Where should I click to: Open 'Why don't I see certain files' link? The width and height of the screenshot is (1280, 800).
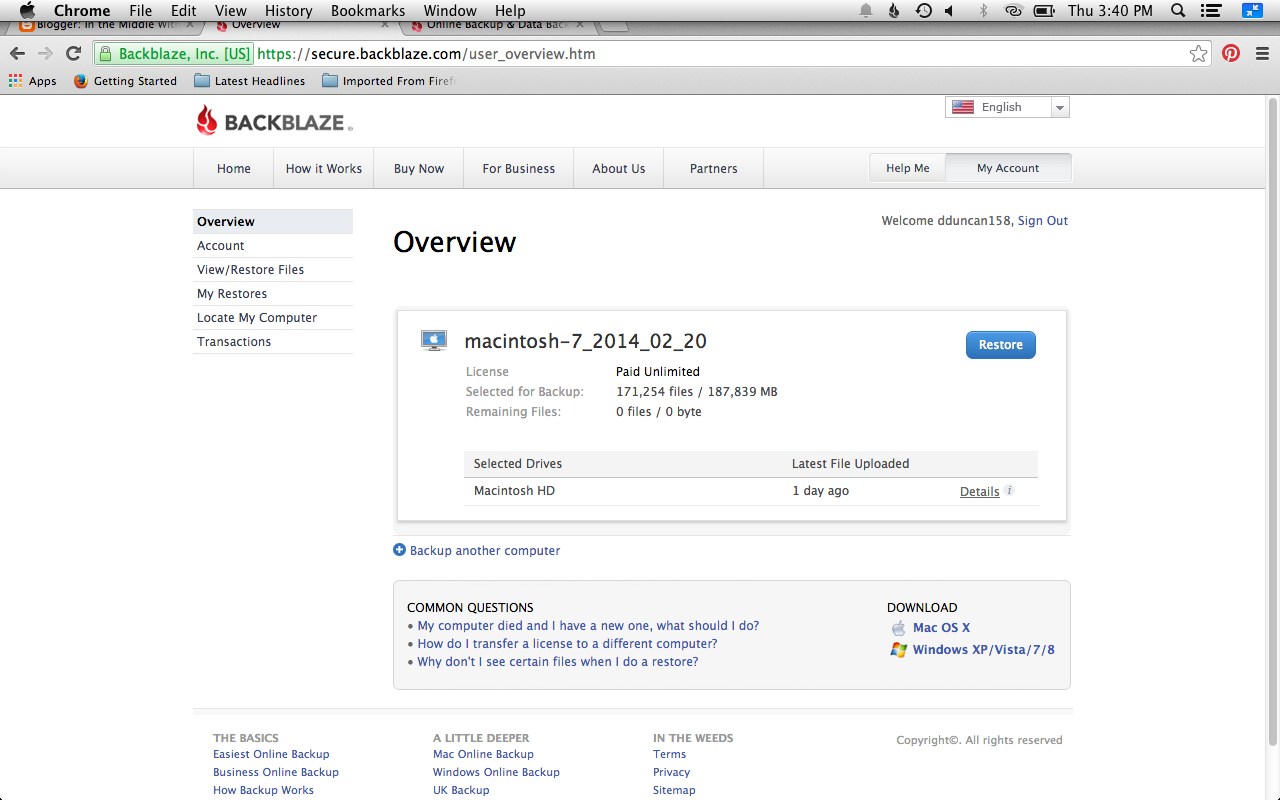[x=558, y=662]
